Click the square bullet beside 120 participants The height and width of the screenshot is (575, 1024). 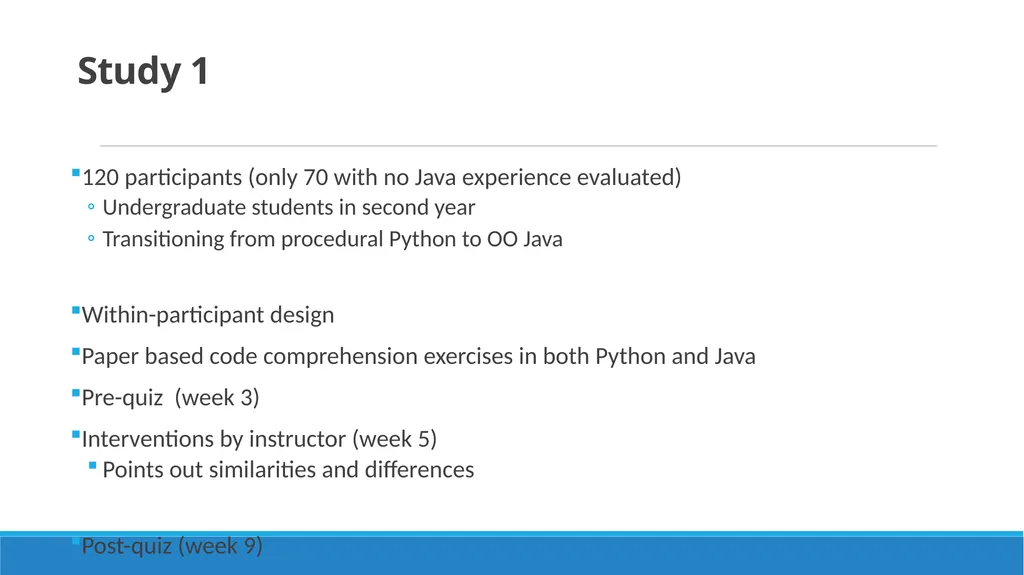pyautogui.click(x=76, y=173)
